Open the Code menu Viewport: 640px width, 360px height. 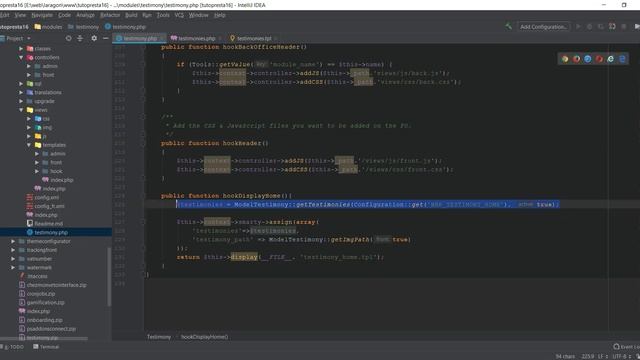tap(64, 15)
